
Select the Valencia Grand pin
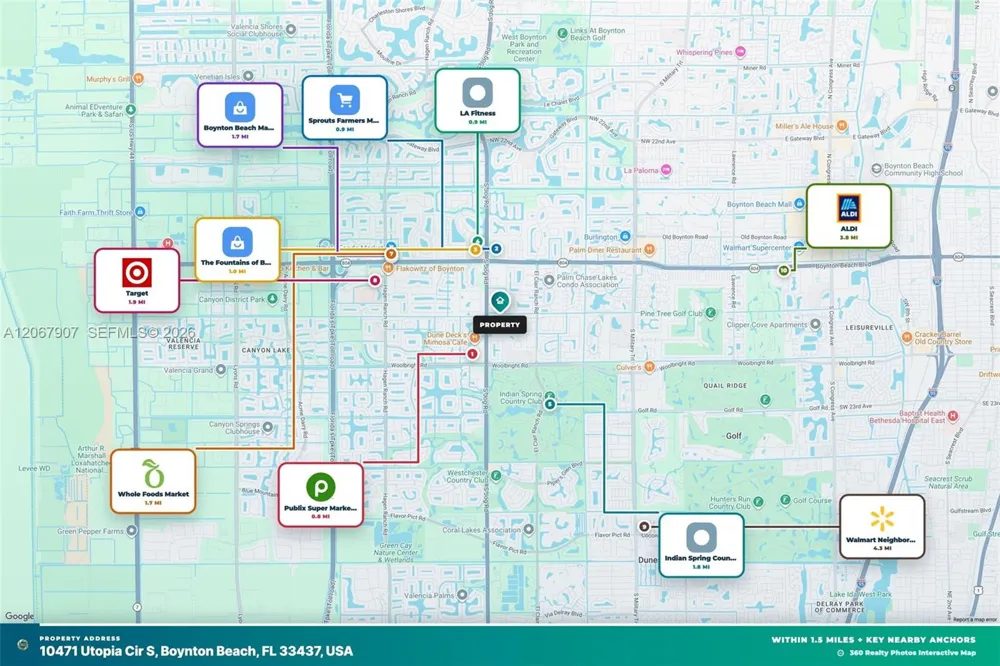(x=221, y=369)
